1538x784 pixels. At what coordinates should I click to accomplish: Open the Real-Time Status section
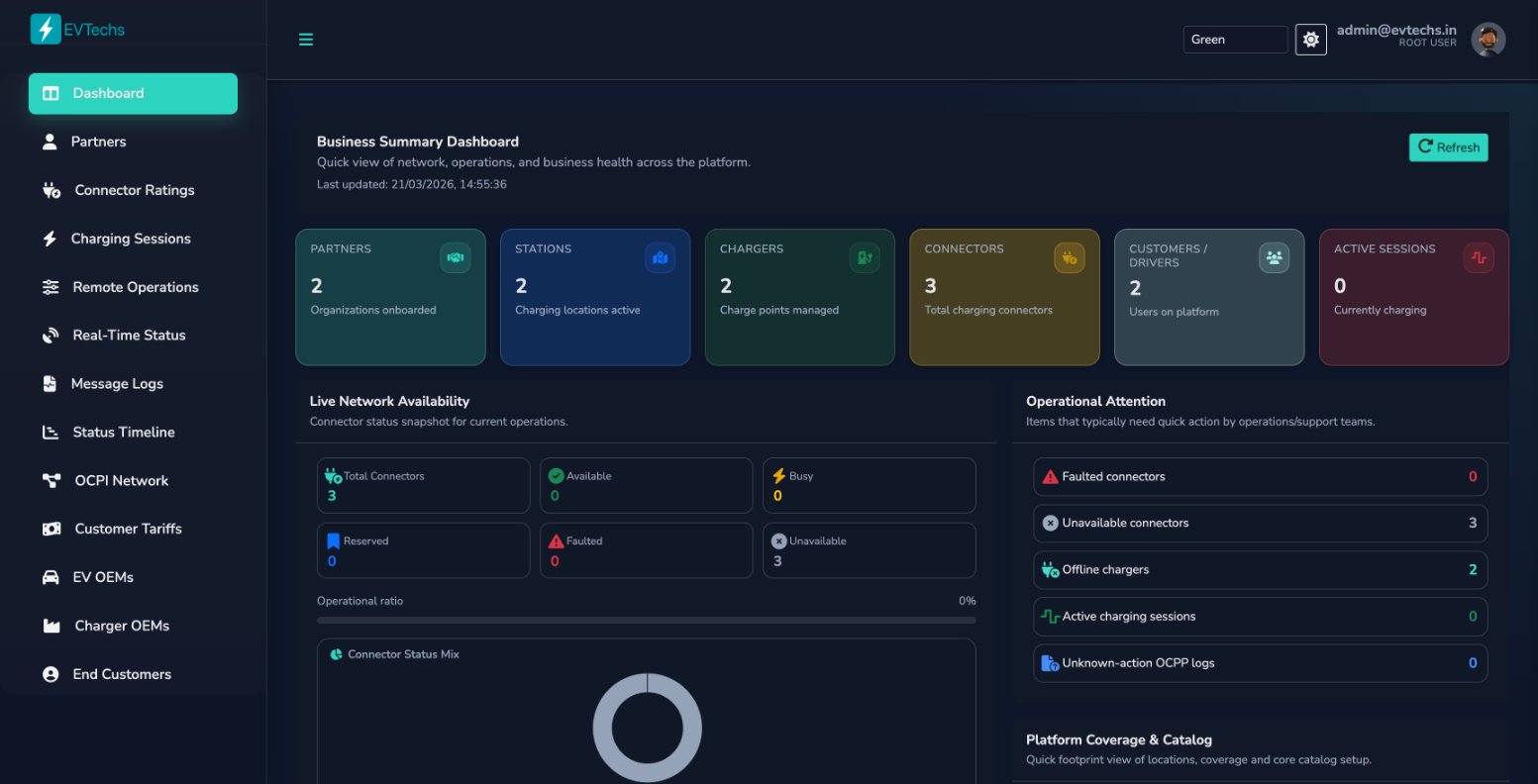pyautogui.click(x=51, y=335)
